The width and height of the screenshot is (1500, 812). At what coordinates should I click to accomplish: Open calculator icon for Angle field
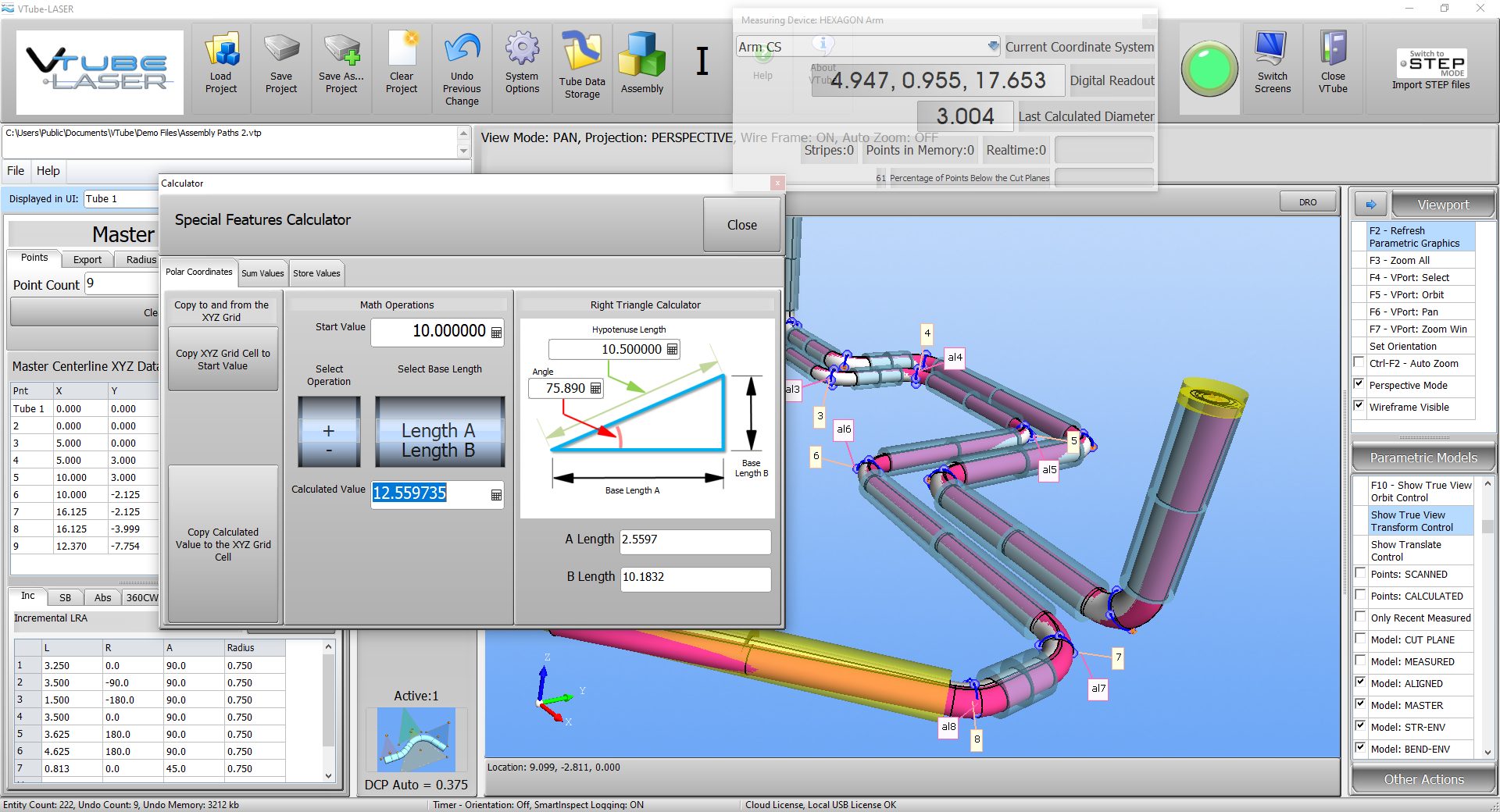coord(596,388)
